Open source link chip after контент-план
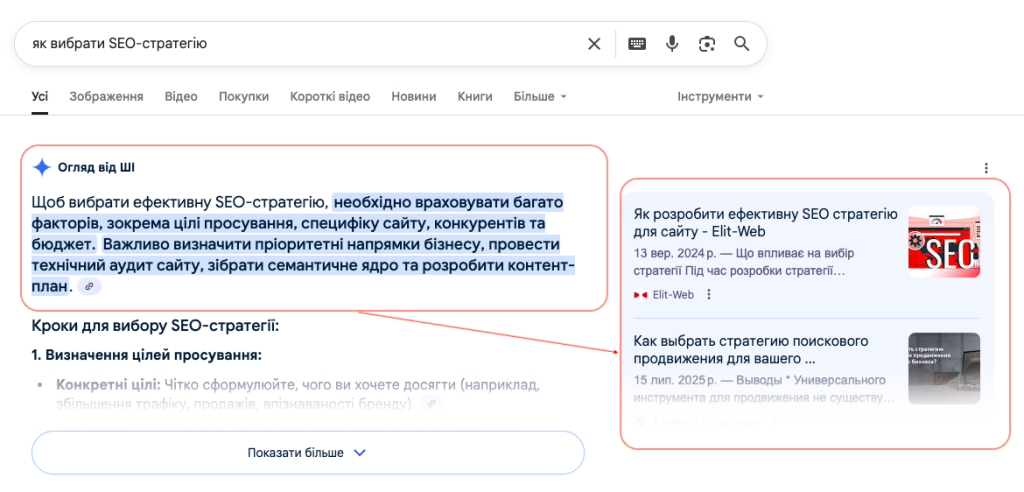This screenshot has height=492, width=1024. pyautogui.click(x=89, y=286)
